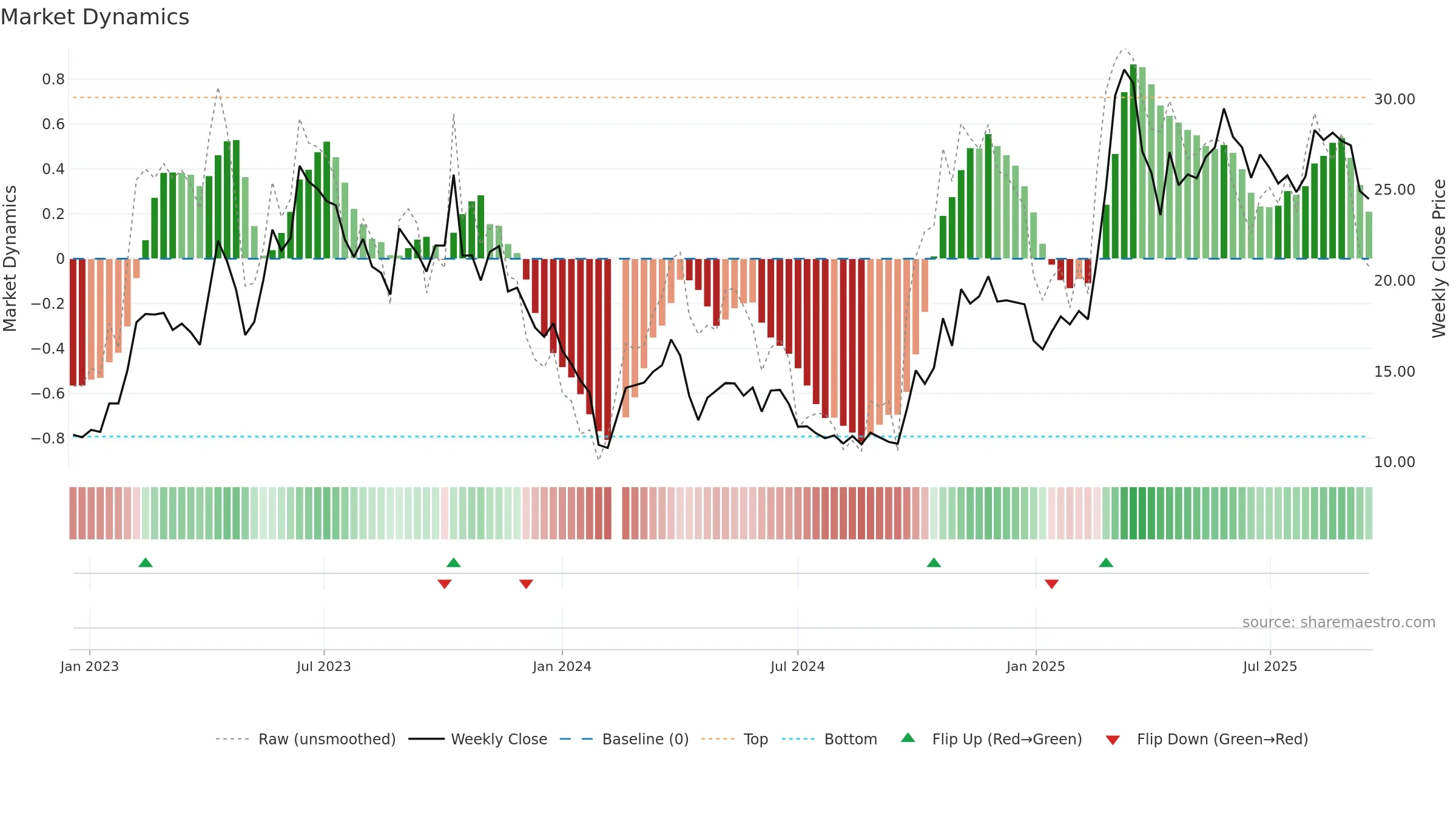Click the vertical Market Dynamics axis title
The height and width of the screenshot is (819, 1456).
[10, 258]
